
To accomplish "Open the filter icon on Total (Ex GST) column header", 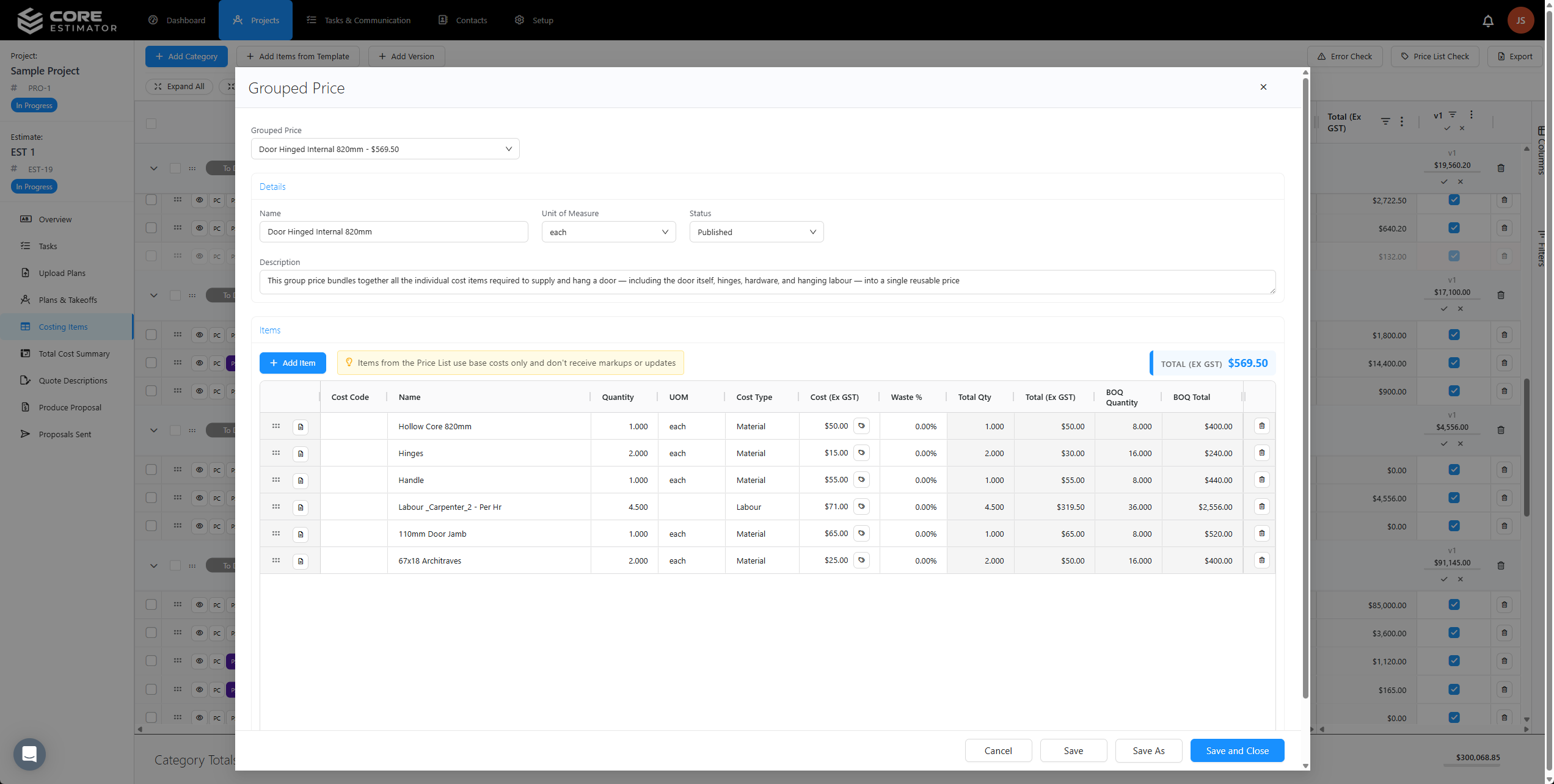I will coord(1385,121).
